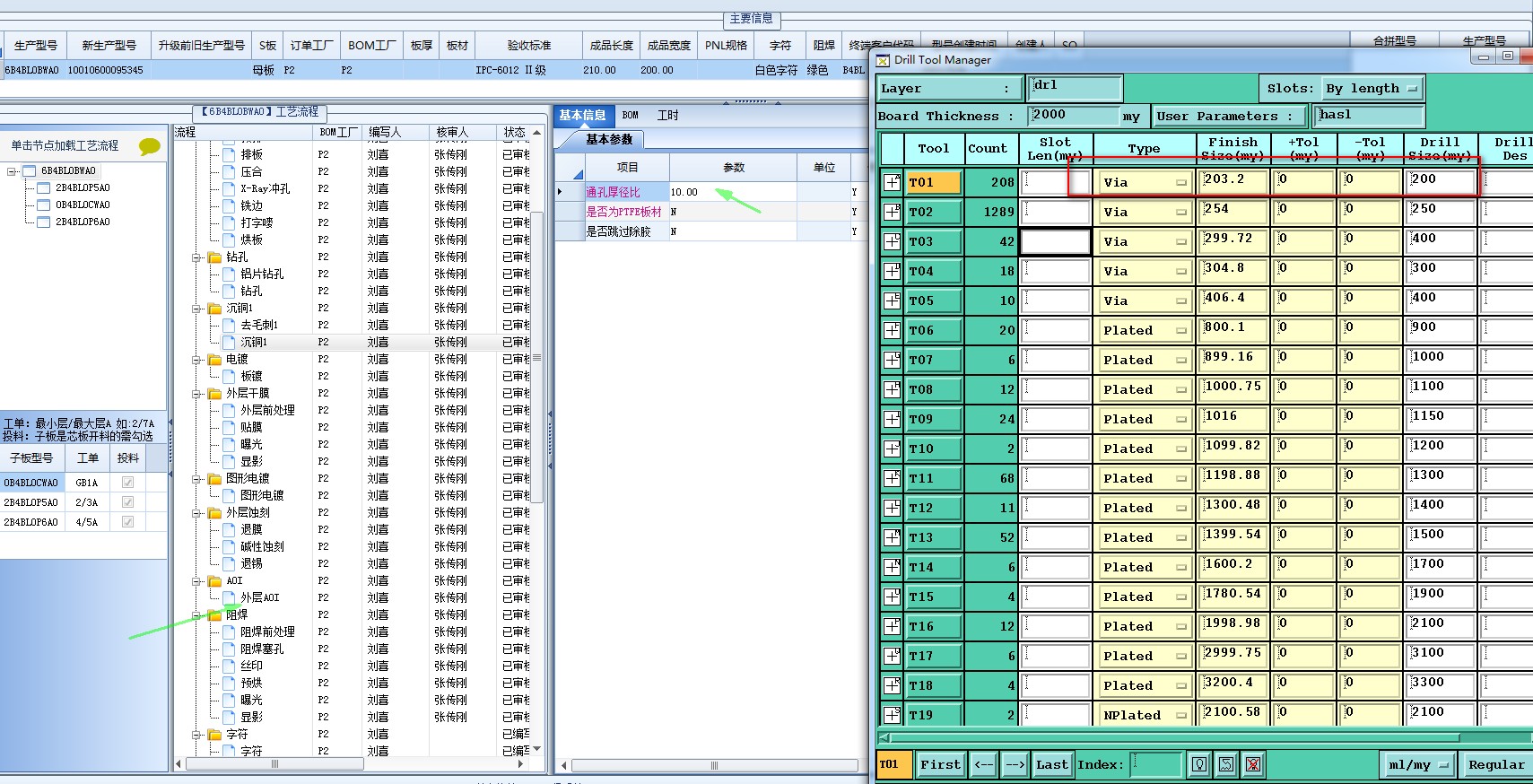Click the plus icon beside tool T14
The image size is (1533, 784).
tap(892, 567)
